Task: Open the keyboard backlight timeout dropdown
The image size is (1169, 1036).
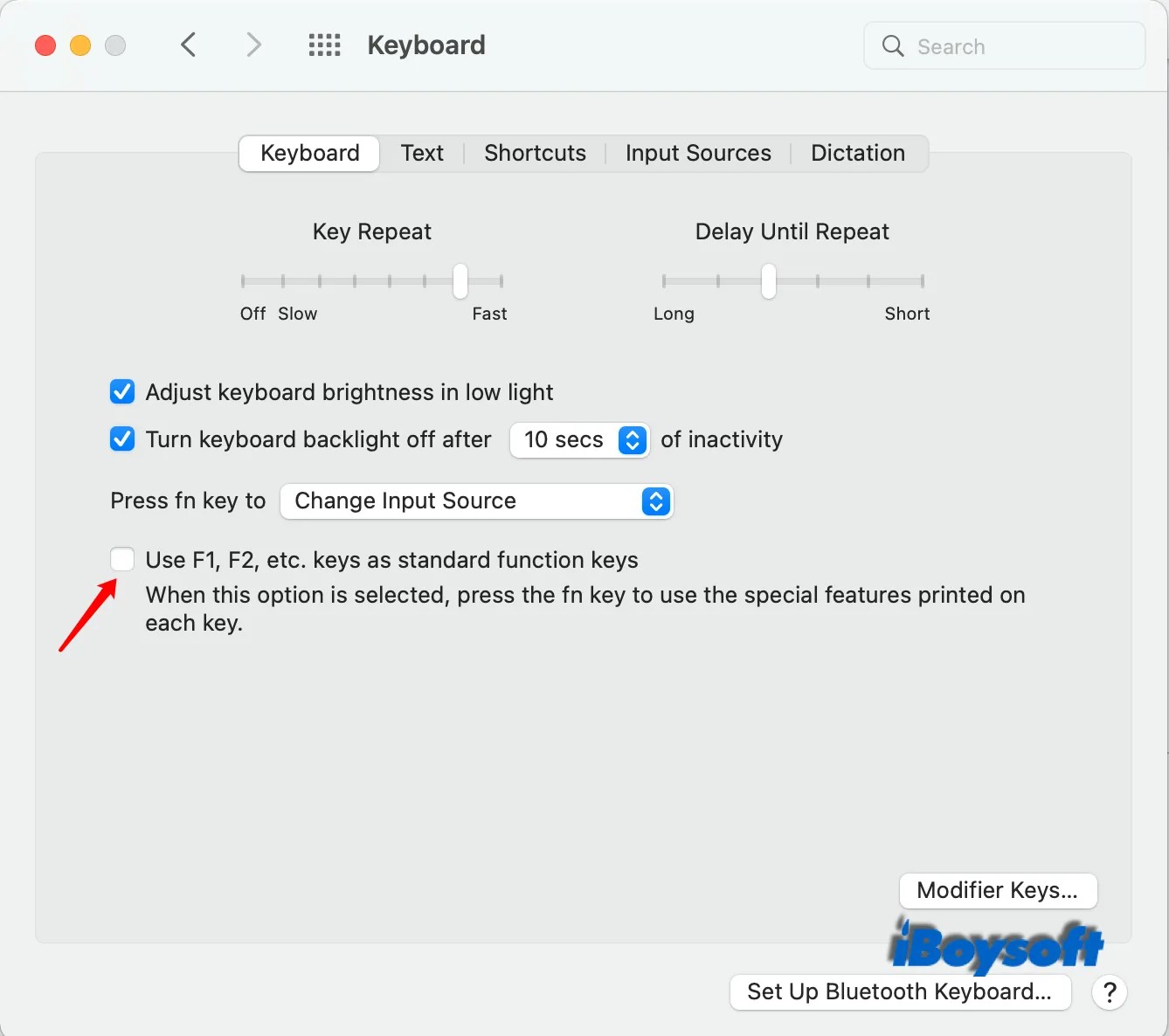Action: pos(631,440)
